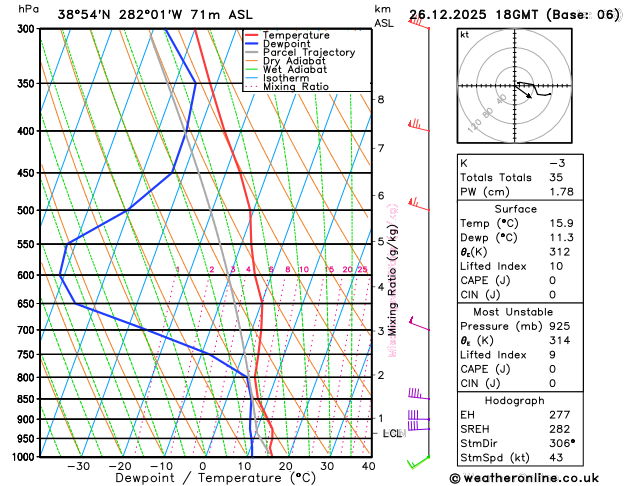Click the km ASL axis label
Screen dimensions: 629x486
384,16
